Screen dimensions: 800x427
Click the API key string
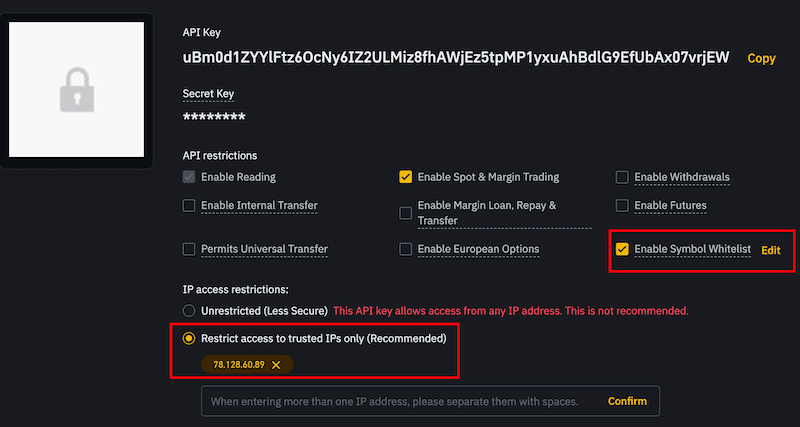[x=456, y=58]
